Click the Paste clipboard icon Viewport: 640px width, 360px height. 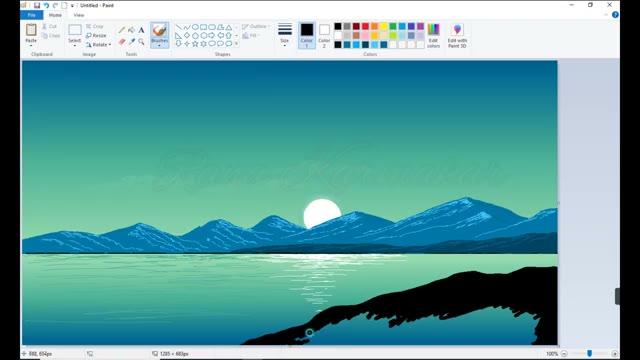pos(31,30)
